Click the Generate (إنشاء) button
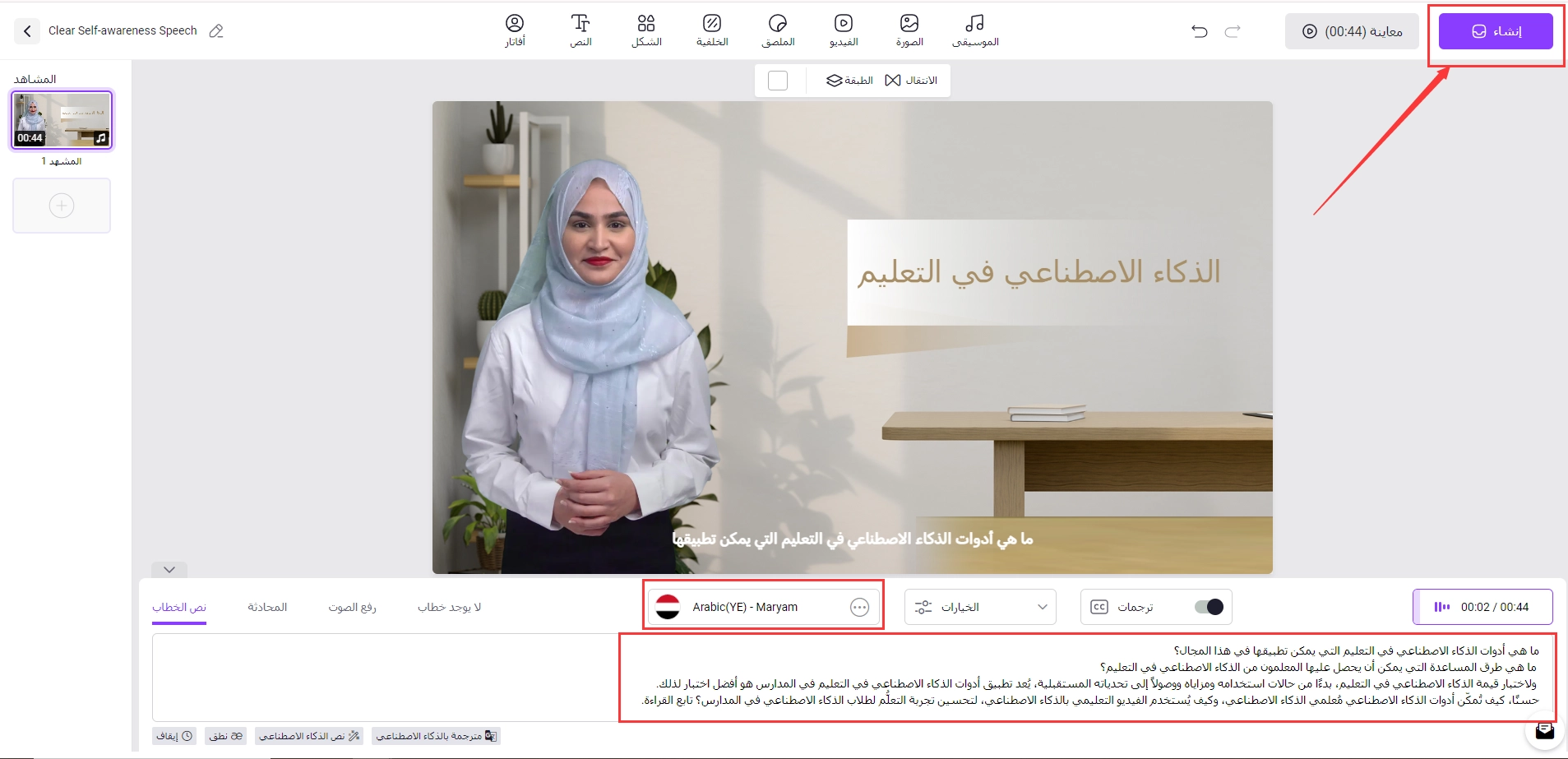 pyautogui.click(x=1496, y=31)
